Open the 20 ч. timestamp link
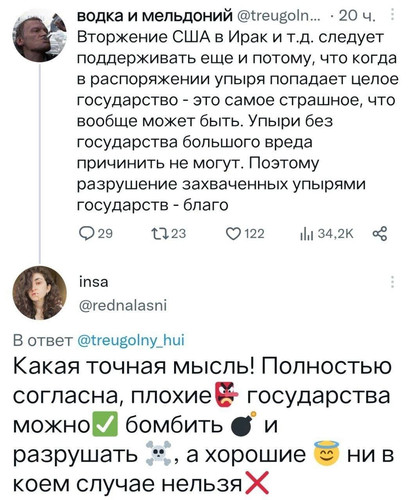 pos(357,16)
